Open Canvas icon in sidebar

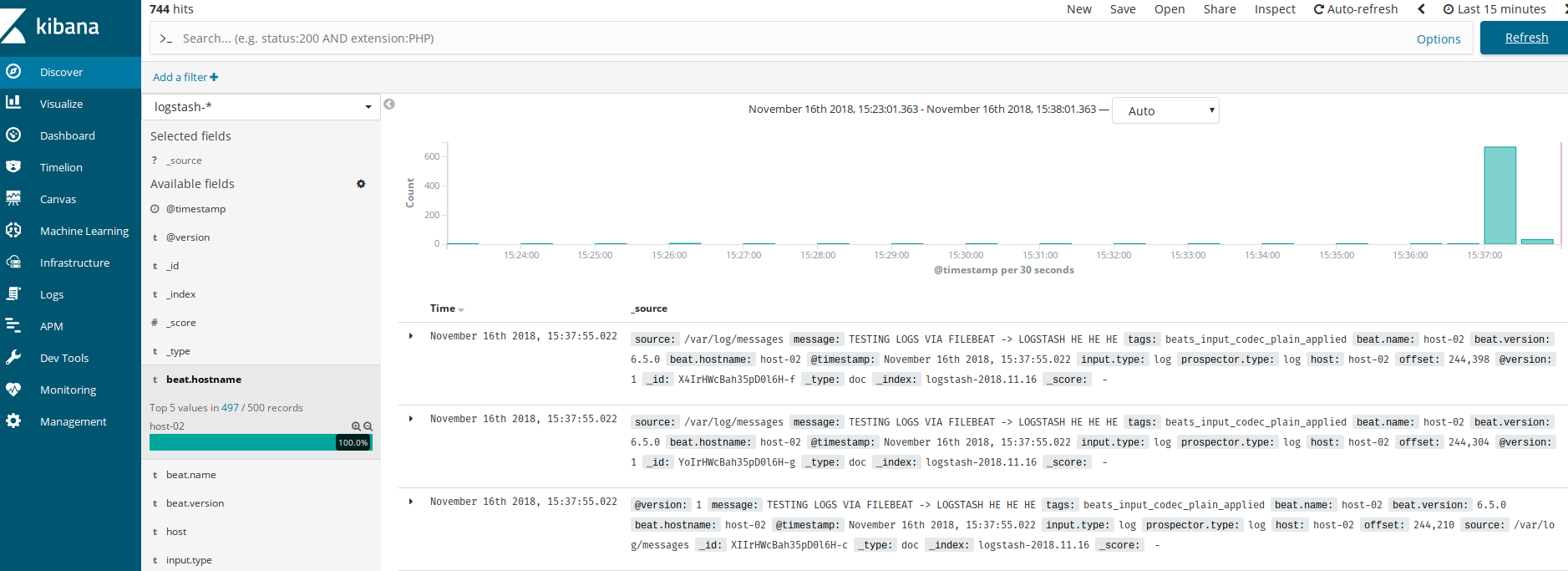(13, 198)
